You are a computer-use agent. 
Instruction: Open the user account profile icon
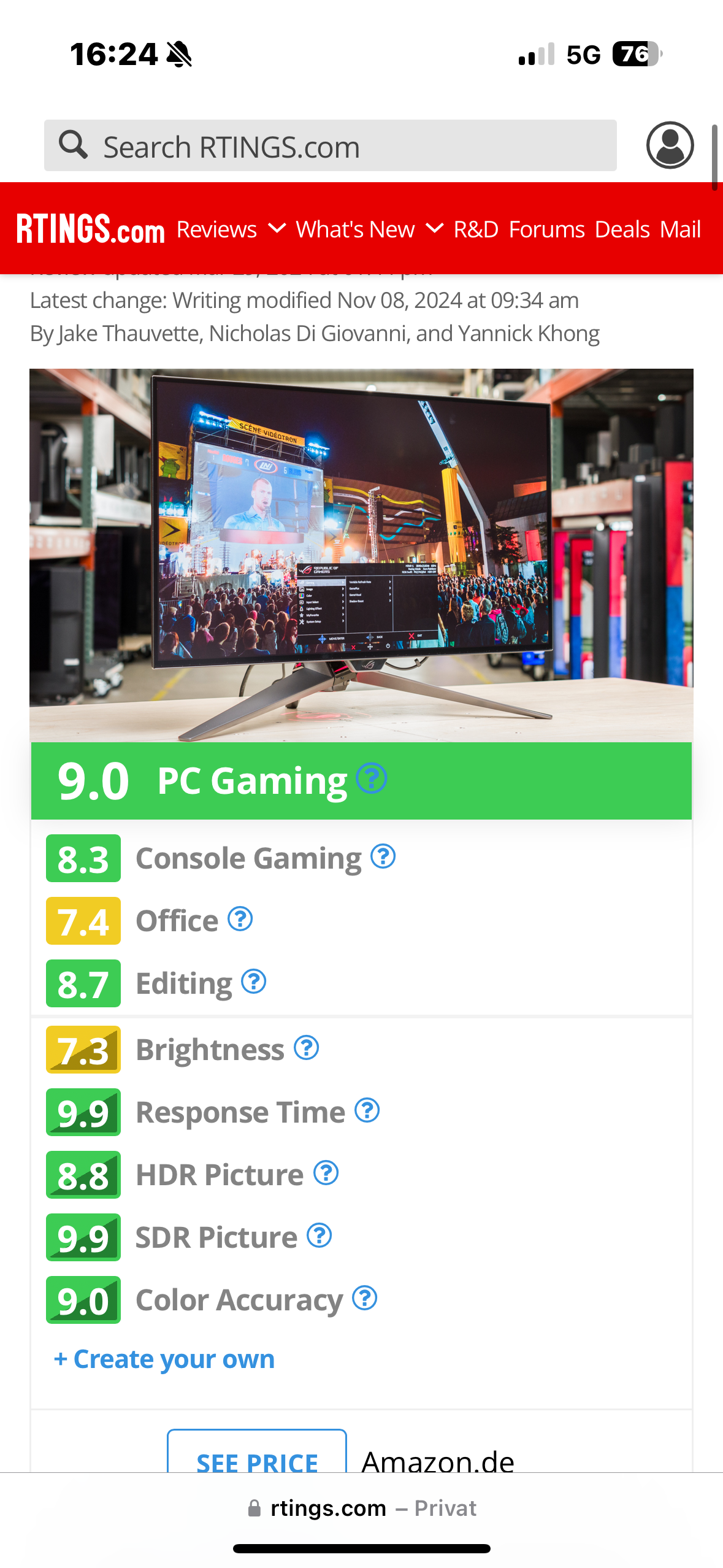pos(670,145)
